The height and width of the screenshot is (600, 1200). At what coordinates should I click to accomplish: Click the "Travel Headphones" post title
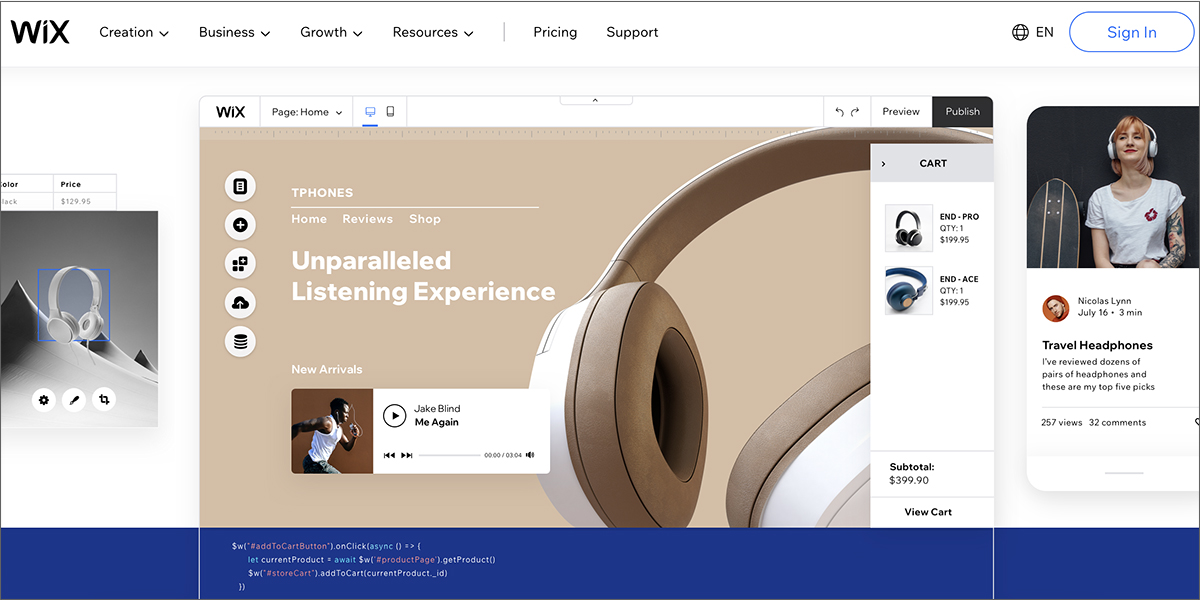[1097, 345]
